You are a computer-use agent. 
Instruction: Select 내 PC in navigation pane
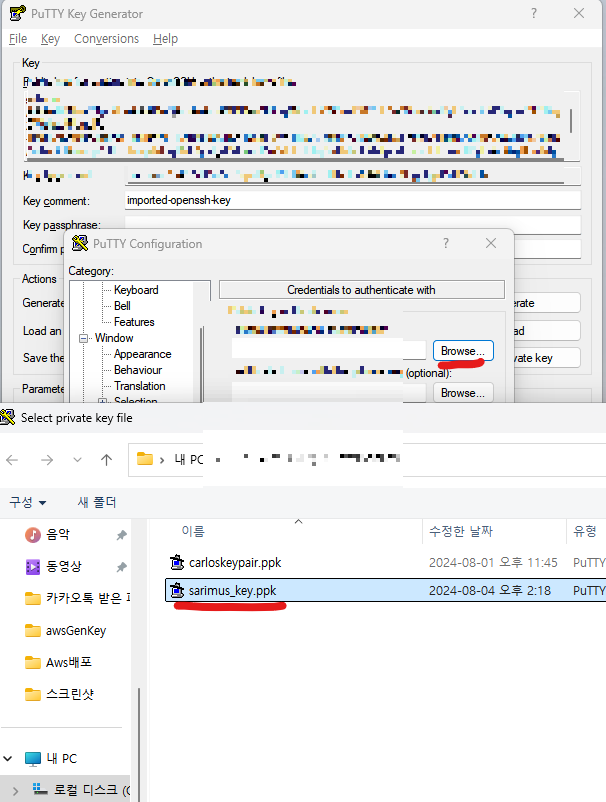(61, 759)
